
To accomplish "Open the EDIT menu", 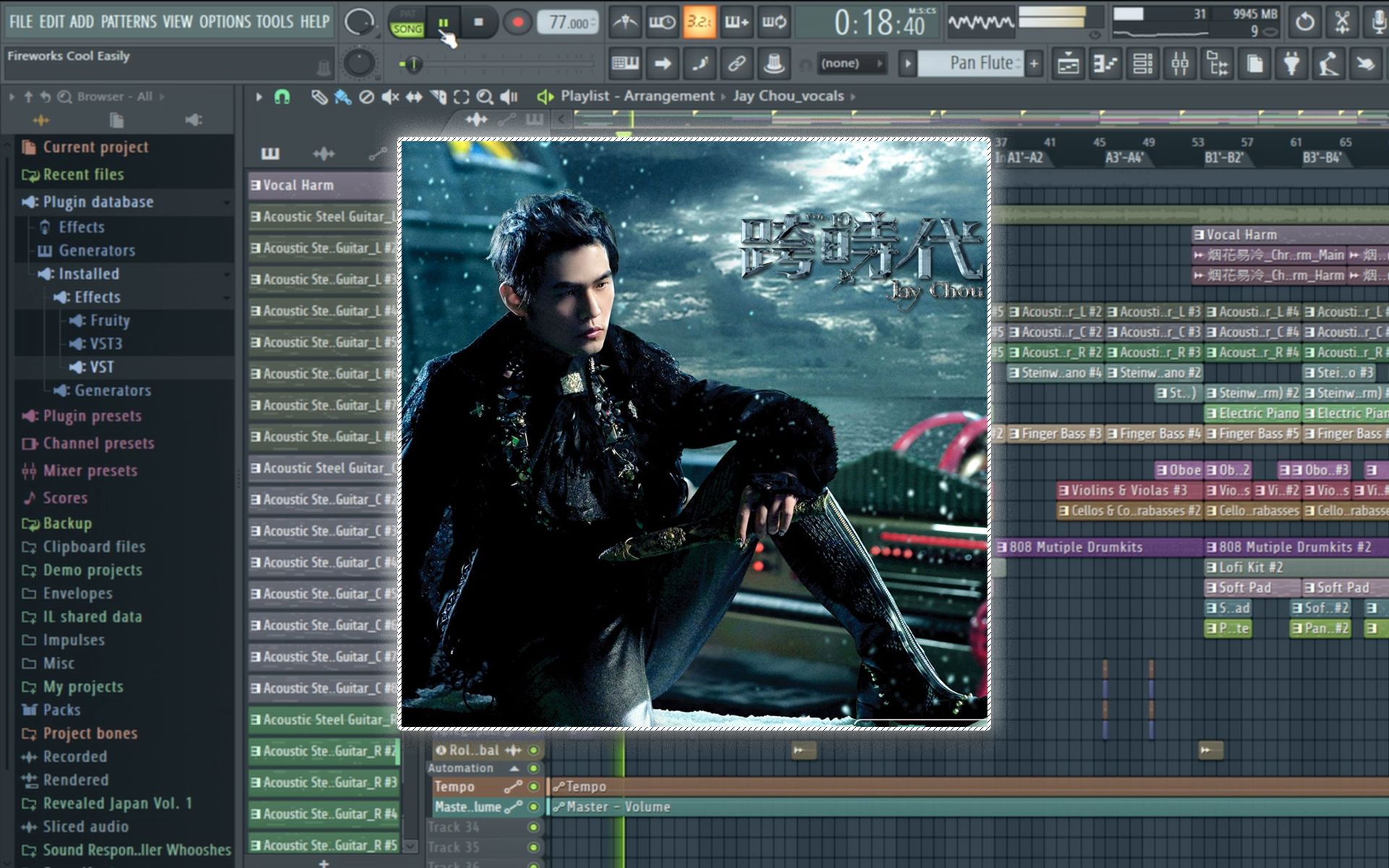I will (51, 22).
